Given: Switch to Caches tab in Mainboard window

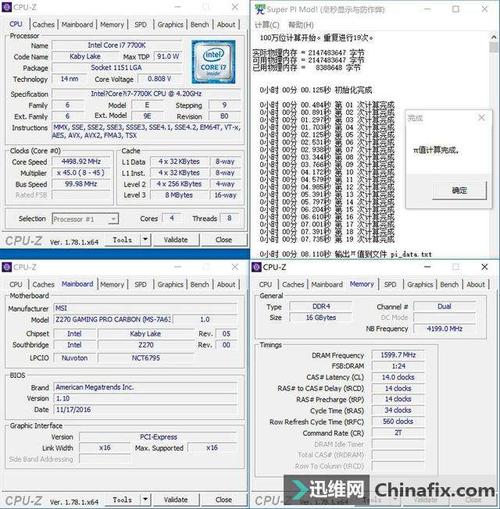Looking at the screenshot, I should (43, 284).
